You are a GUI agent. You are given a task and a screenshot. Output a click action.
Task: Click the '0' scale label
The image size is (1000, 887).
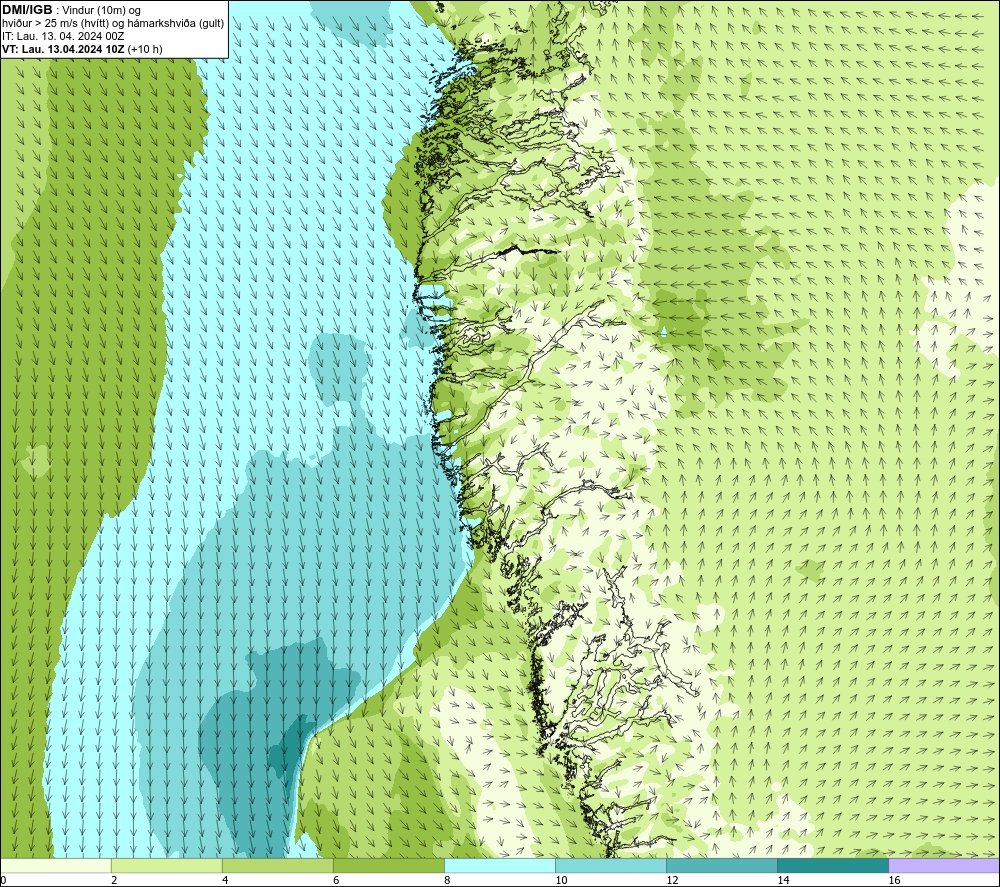coord(3,880)
